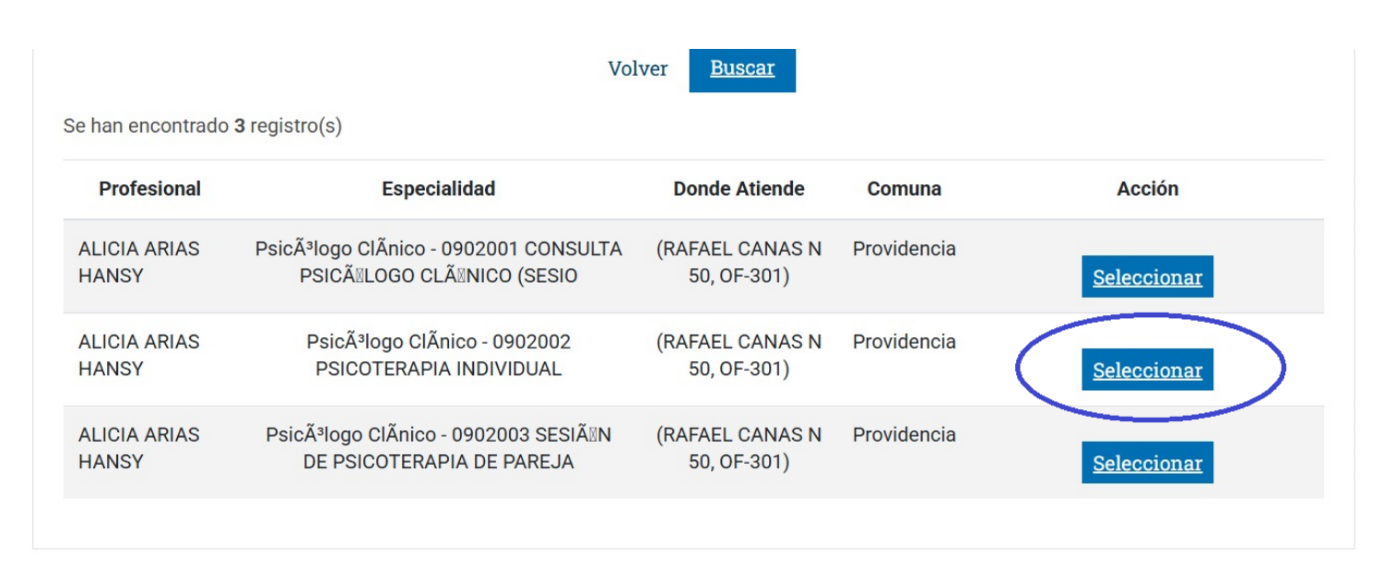
Task: Click the address in Psicoterapia de Pareja row
Action: click(x=738, y=448)
